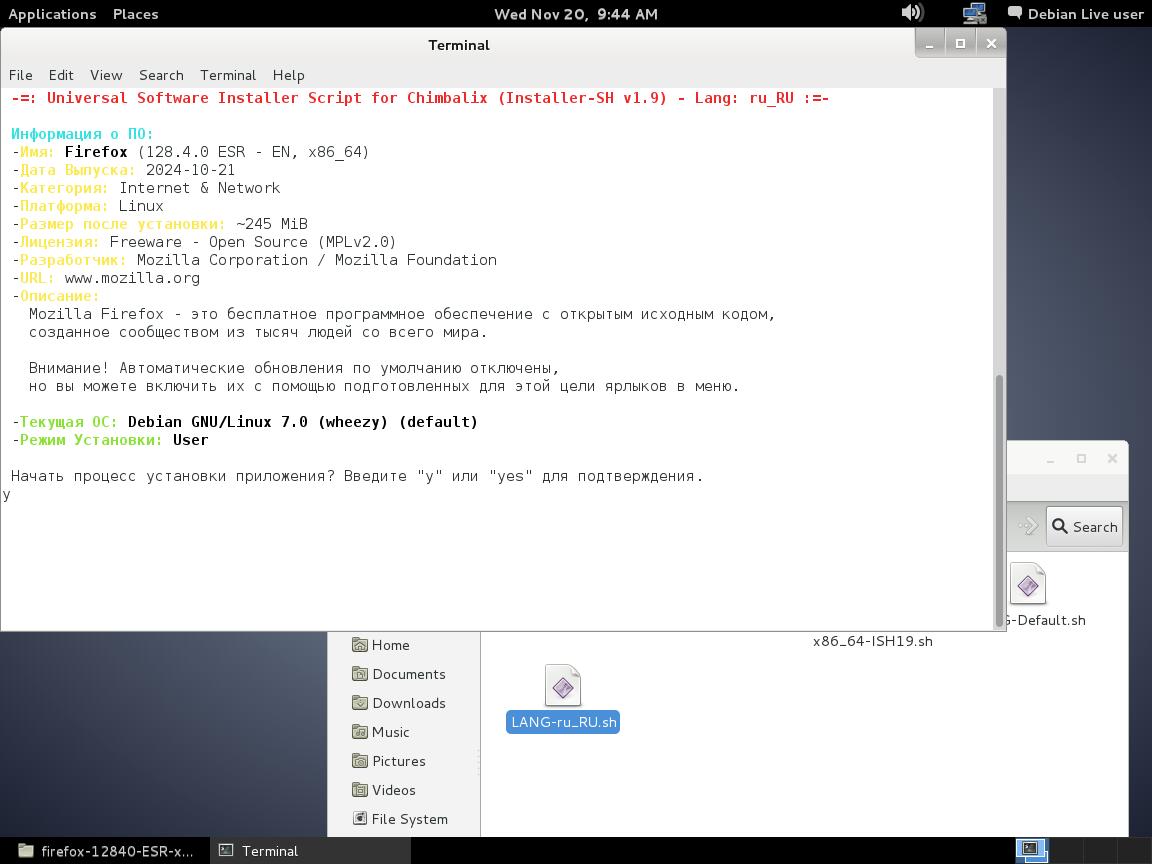Close the Terminal window
This screenshot has width=1152, height=864.
pos(991,44)
